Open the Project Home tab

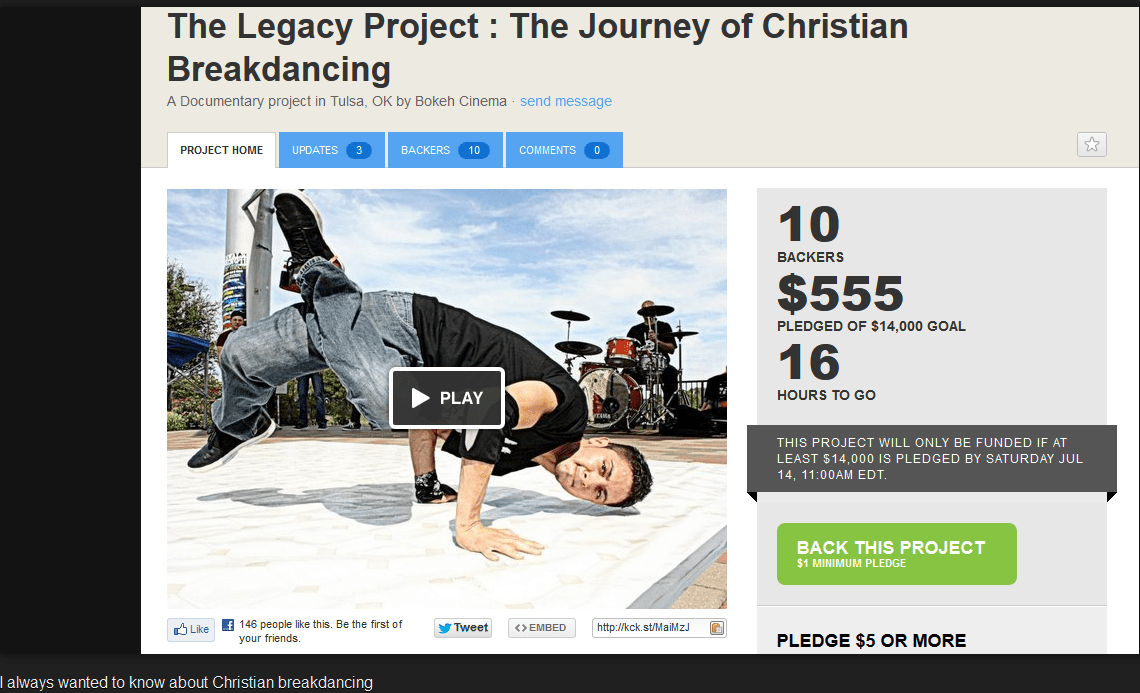[222, 150]
